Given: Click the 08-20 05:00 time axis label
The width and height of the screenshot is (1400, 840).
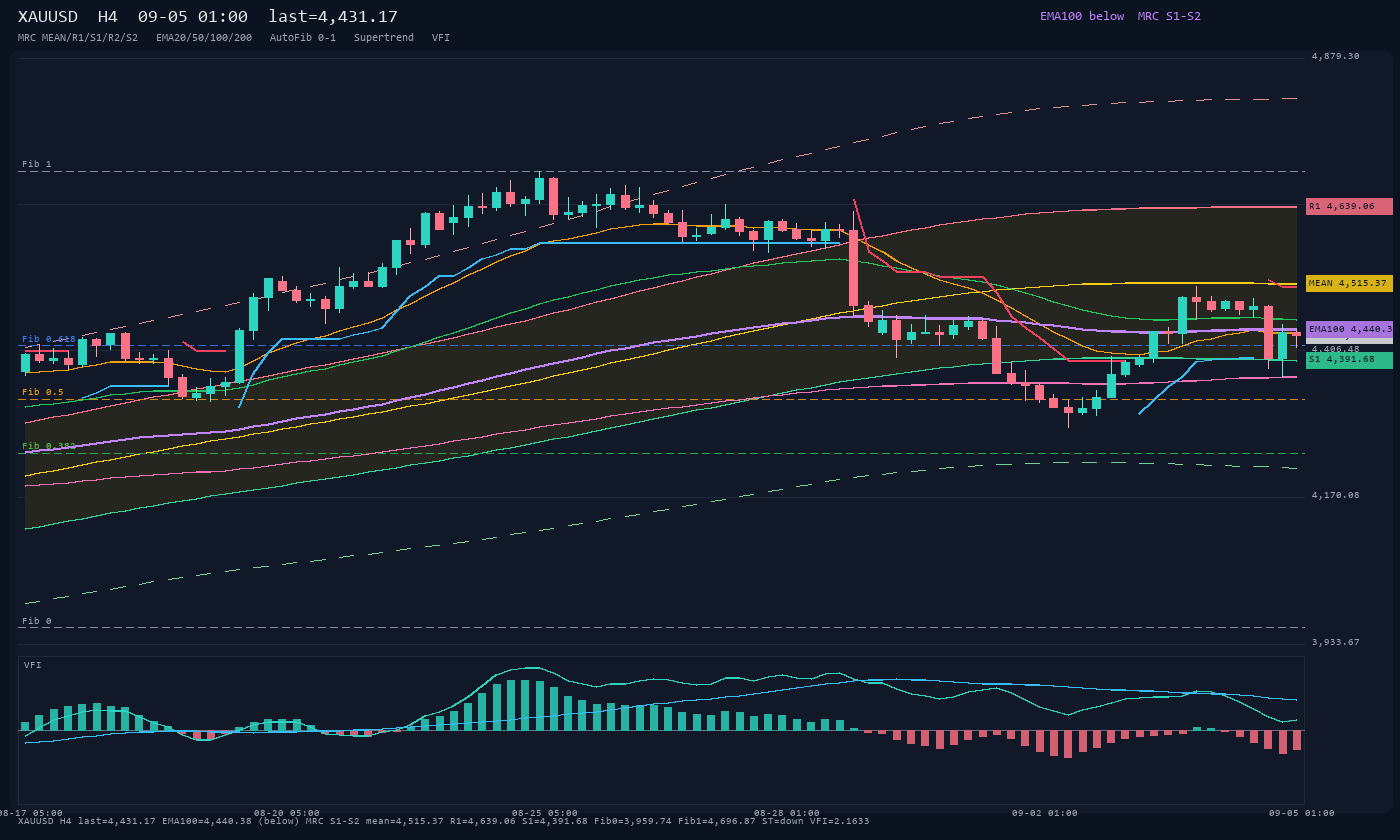Looking at the screenshot, I should [x=287, y=813].
